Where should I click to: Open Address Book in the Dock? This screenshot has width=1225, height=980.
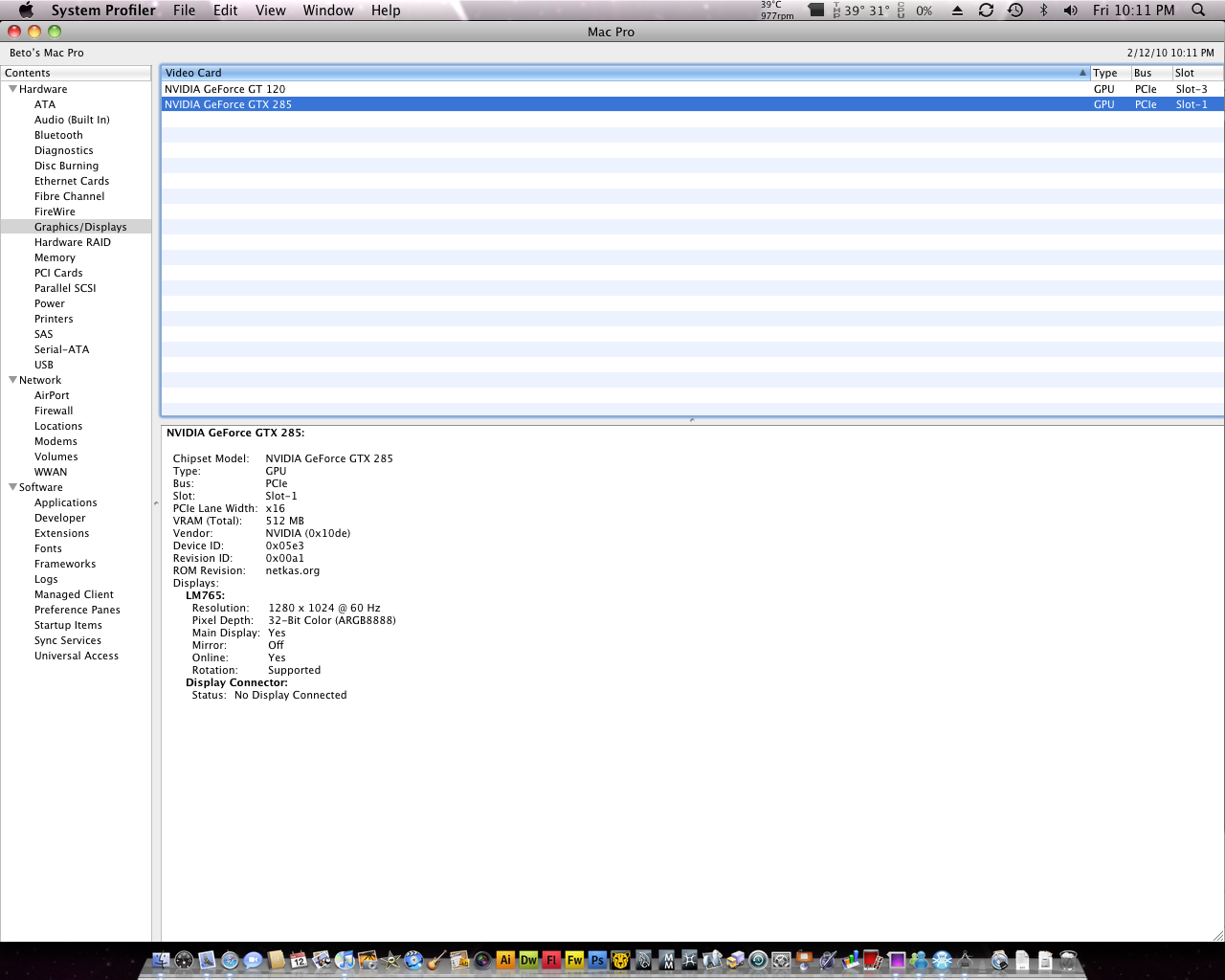pos(277,960)
